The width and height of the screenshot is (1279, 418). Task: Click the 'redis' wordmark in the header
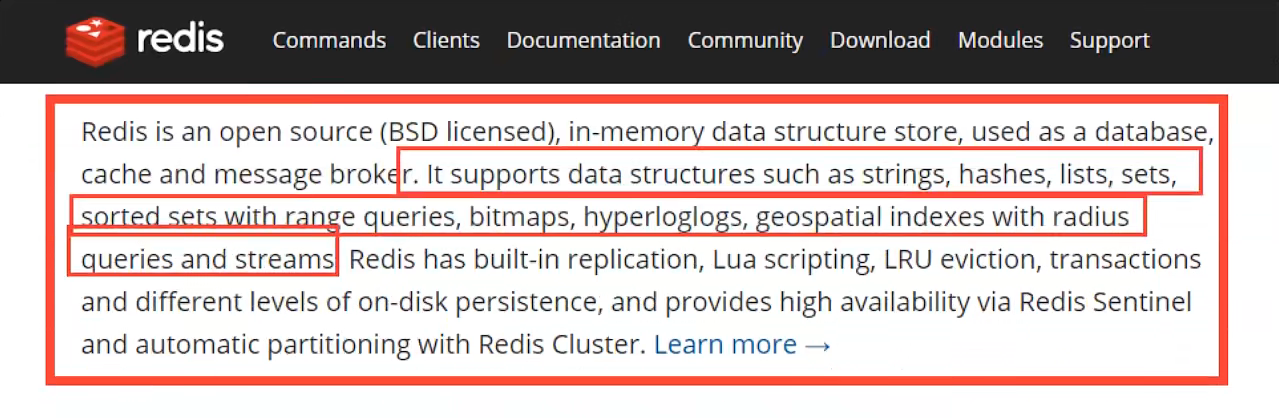coord(180,40)
